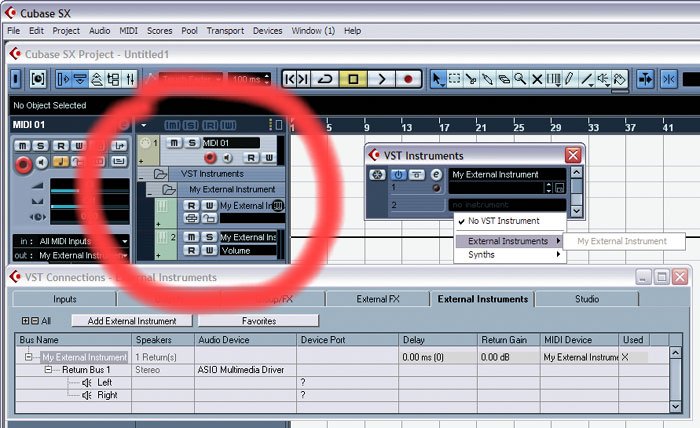Click the Record transport button
The width and height of the screenshot is (700, 428).
pyautogui.click(x=408, y=79)
